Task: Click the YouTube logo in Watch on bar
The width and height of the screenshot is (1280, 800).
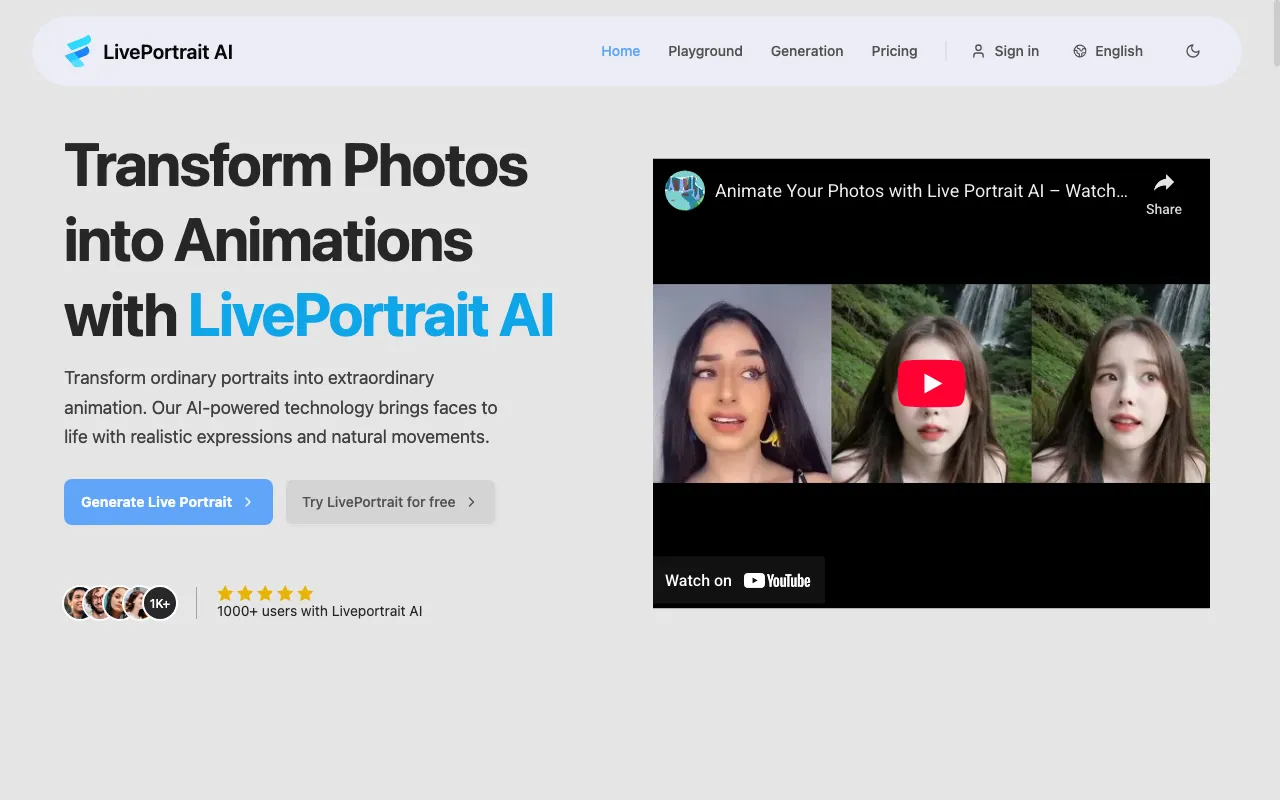Action: tap(777, 580)
